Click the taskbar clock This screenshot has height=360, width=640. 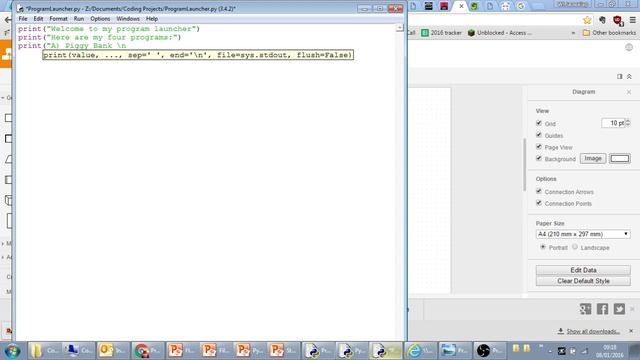[x=610, y=351]
